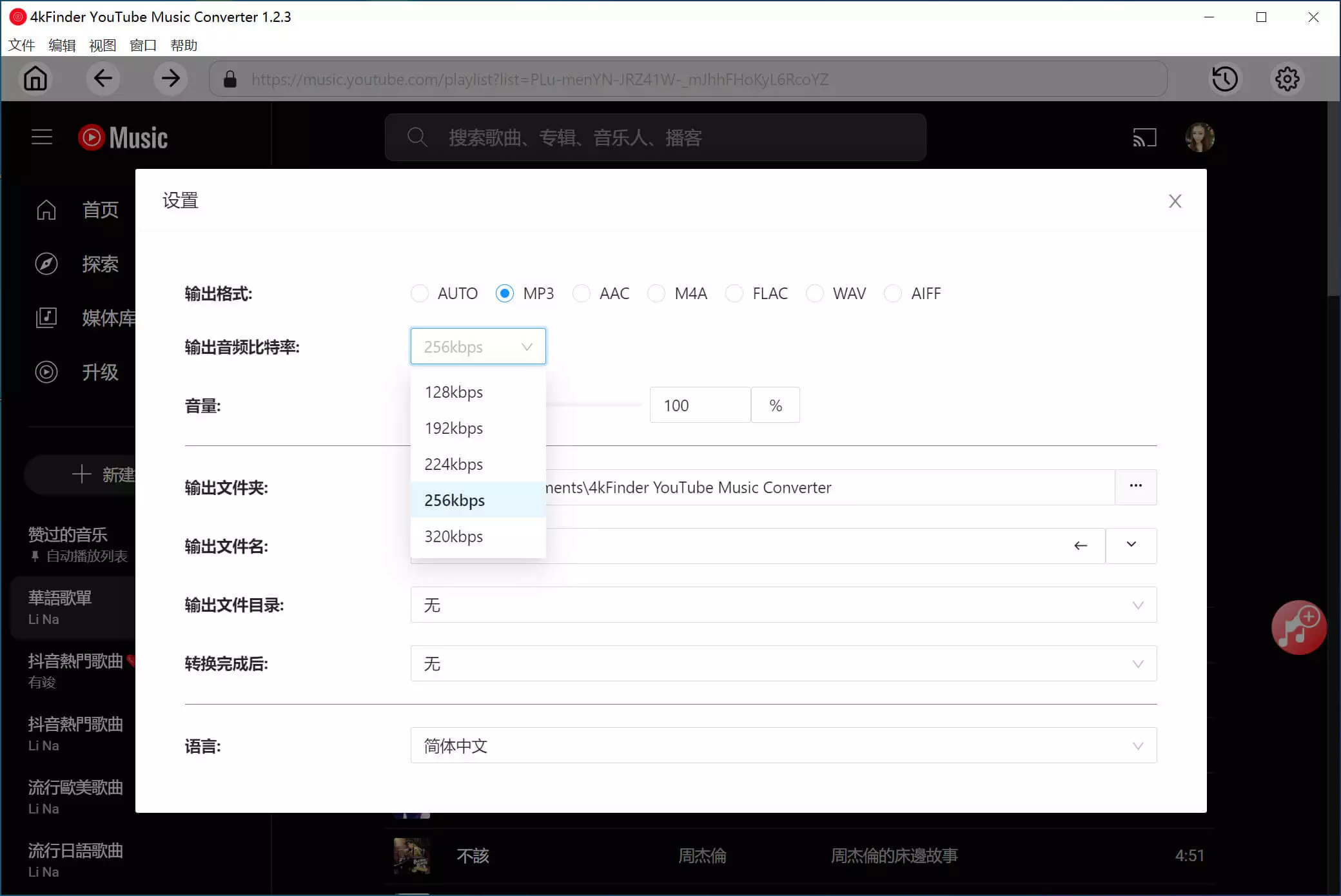Viewport: 1341px width, 896px height.
Task: Choose 256kbps from bitrate list
Action: coord(478,500)
